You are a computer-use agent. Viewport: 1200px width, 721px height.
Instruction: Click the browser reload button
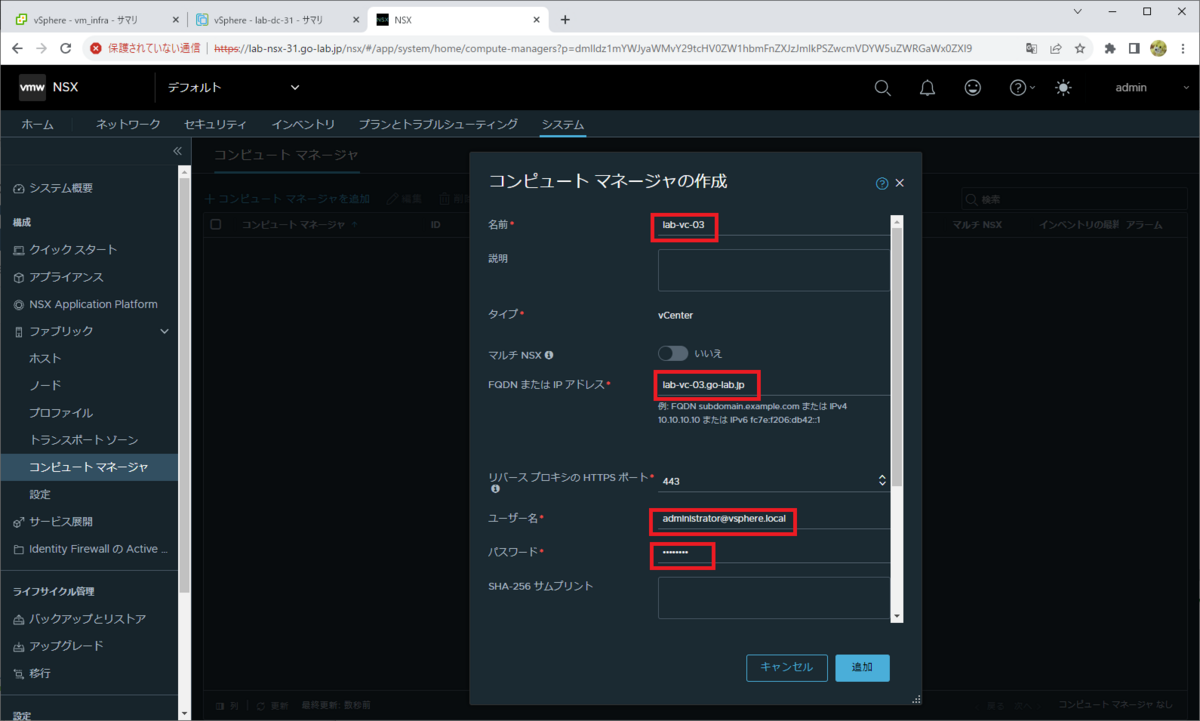pyautogui.click(x=66, y=47)
